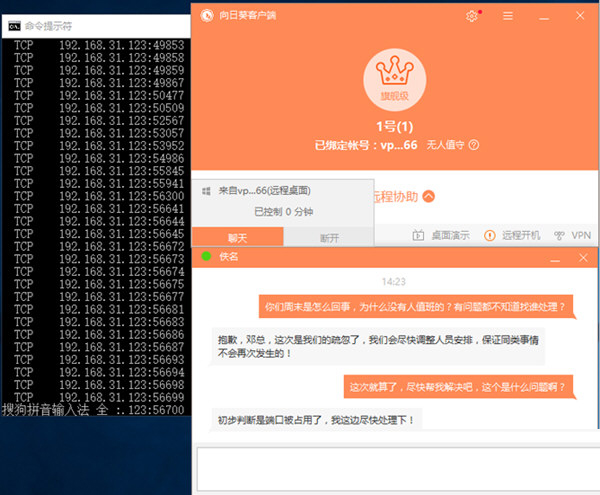Click the unattended help question mark icon

tap(474, 145)
